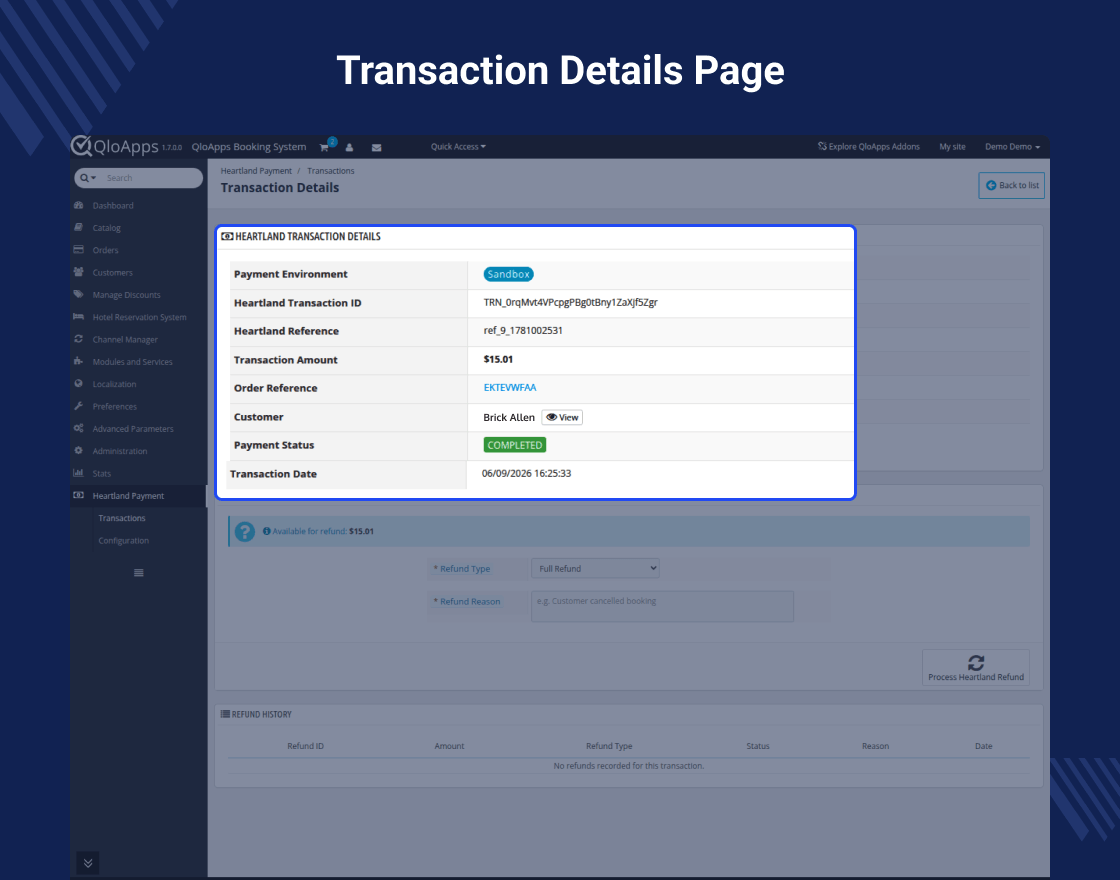Click the Hotel Reservation System bed icon
This screenshot has height=880, width=1120.
pos(79,316)
